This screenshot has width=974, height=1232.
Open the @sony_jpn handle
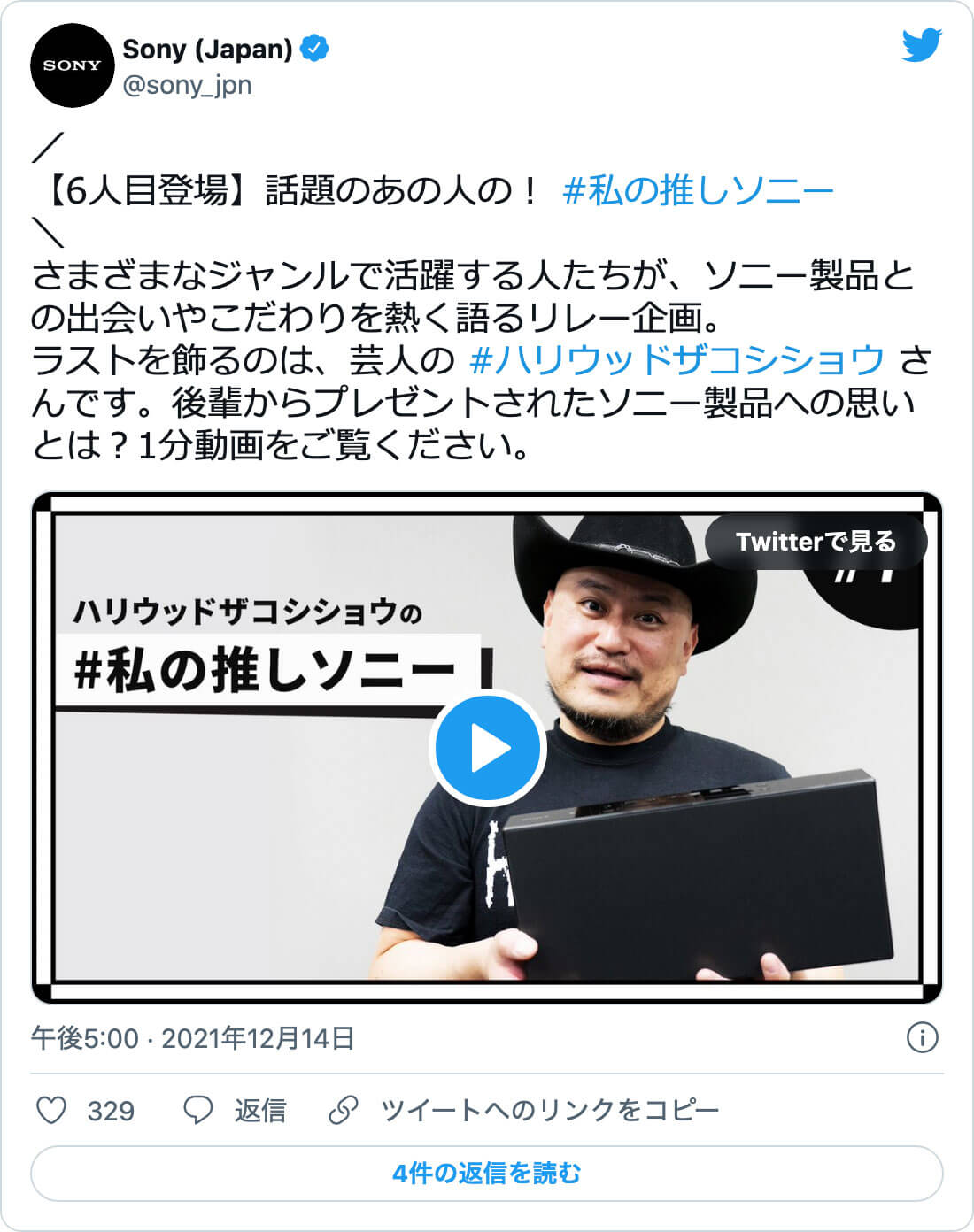[x=187, y=86]
